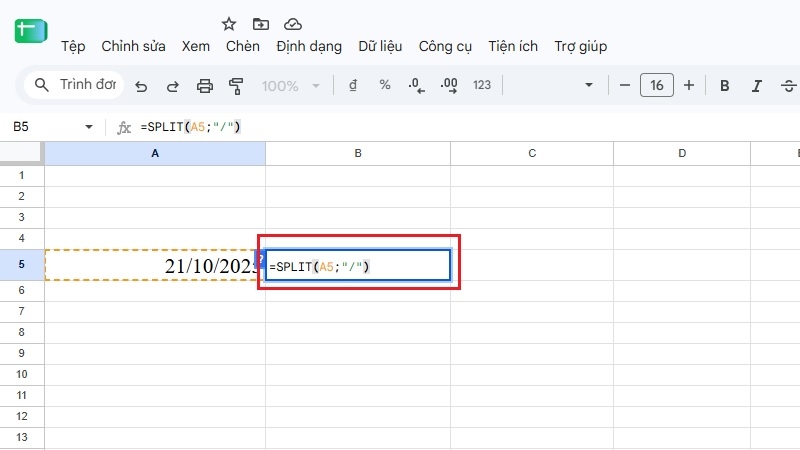Open the Tệp menu
This screenshot has width=800, height=450.
pos(73,46)
